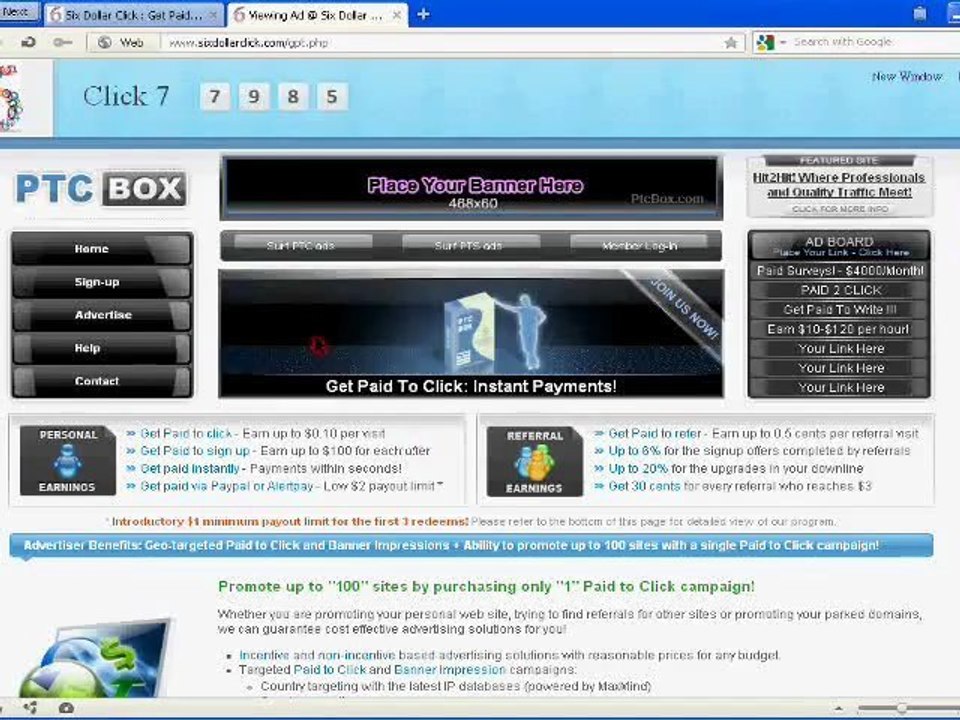Click the Banner Impression link
The width and height of the screenshot is (960, 720).
click(450, 670)
